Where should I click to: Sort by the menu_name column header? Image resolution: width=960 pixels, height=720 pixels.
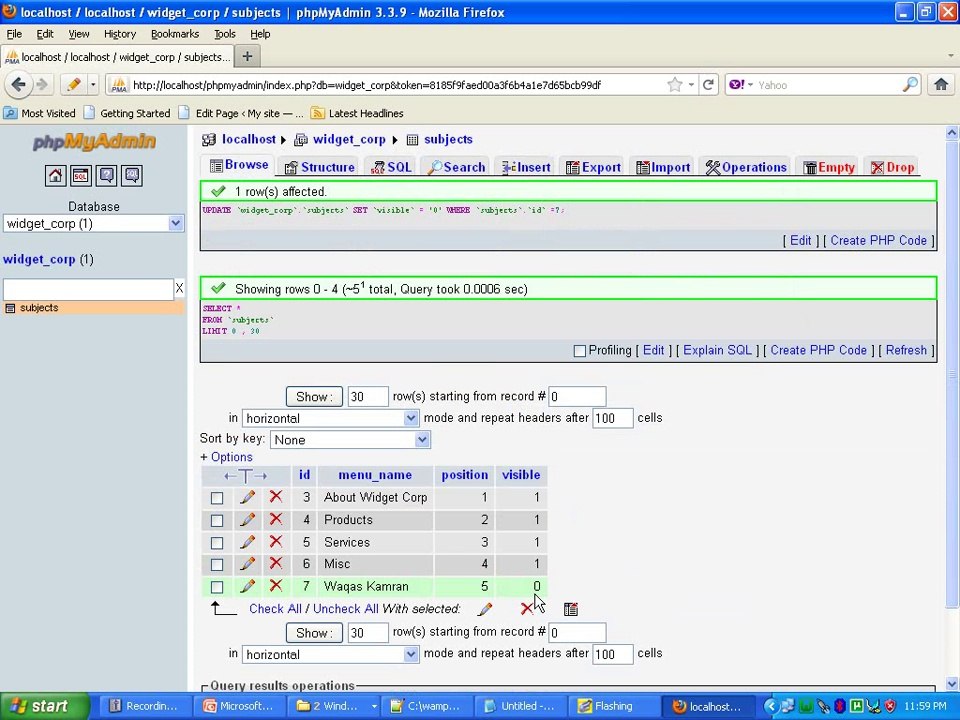click(x=375, y=475)
